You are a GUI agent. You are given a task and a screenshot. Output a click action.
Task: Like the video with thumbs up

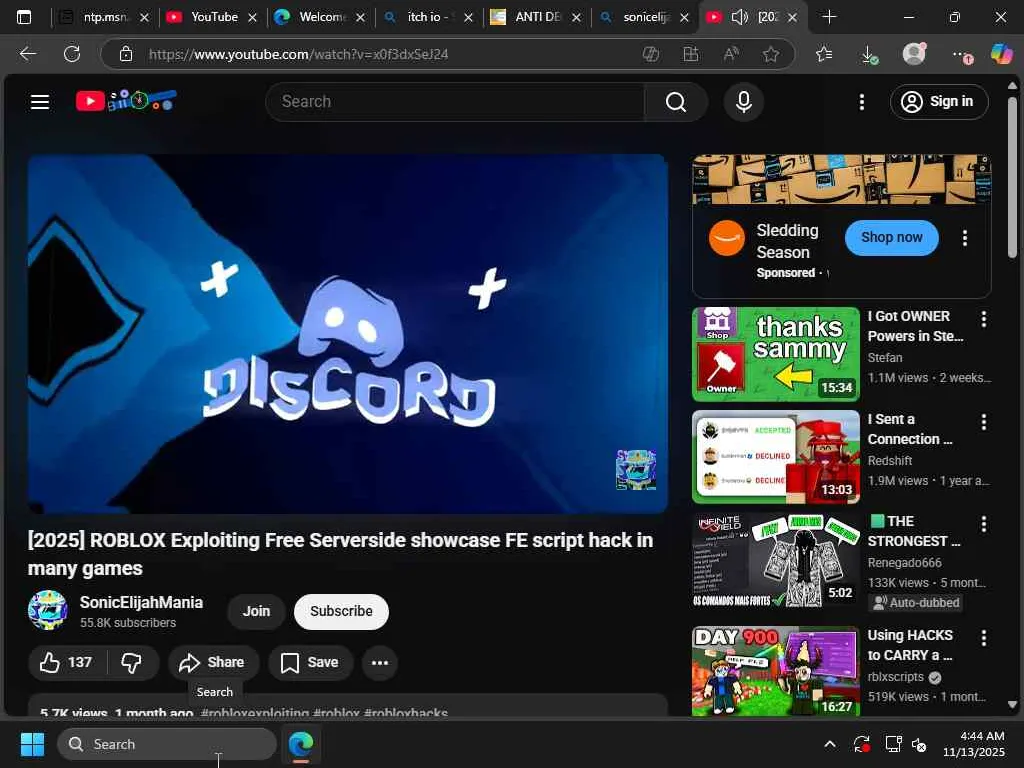[x=67, y=662]
